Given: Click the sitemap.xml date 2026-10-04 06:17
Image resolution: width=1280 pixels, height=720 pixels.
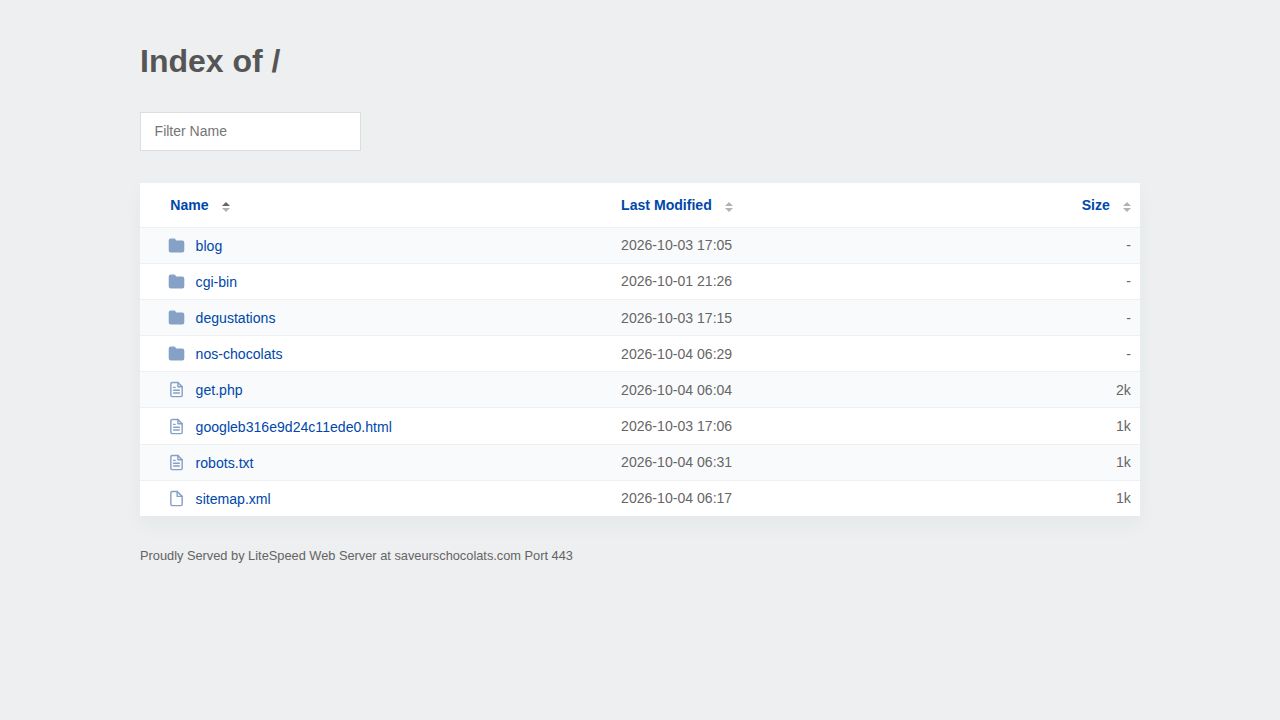Looking at the screenshot, I should pos(676,498).
